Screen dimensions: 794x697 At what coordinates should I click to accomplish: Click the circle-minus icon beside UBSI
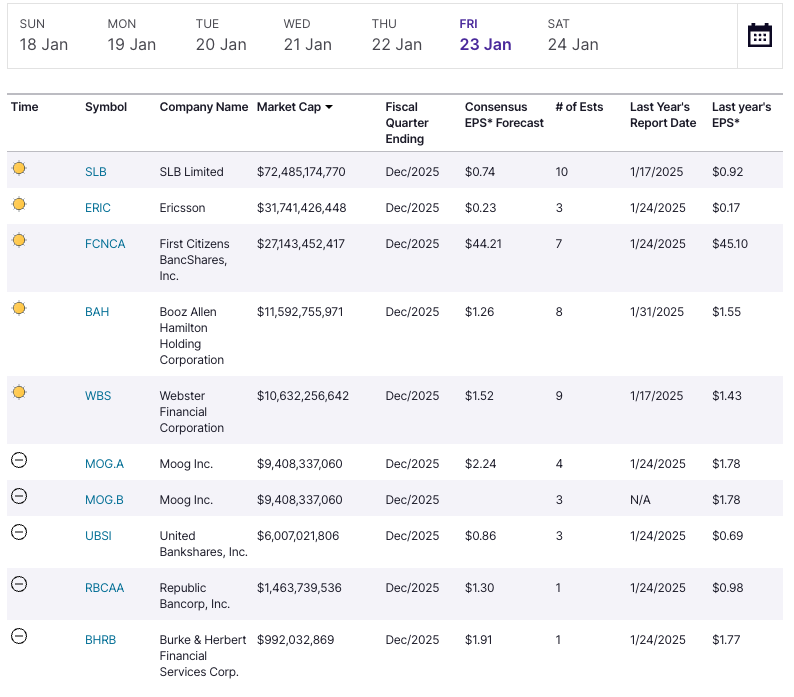pos(19,533)
